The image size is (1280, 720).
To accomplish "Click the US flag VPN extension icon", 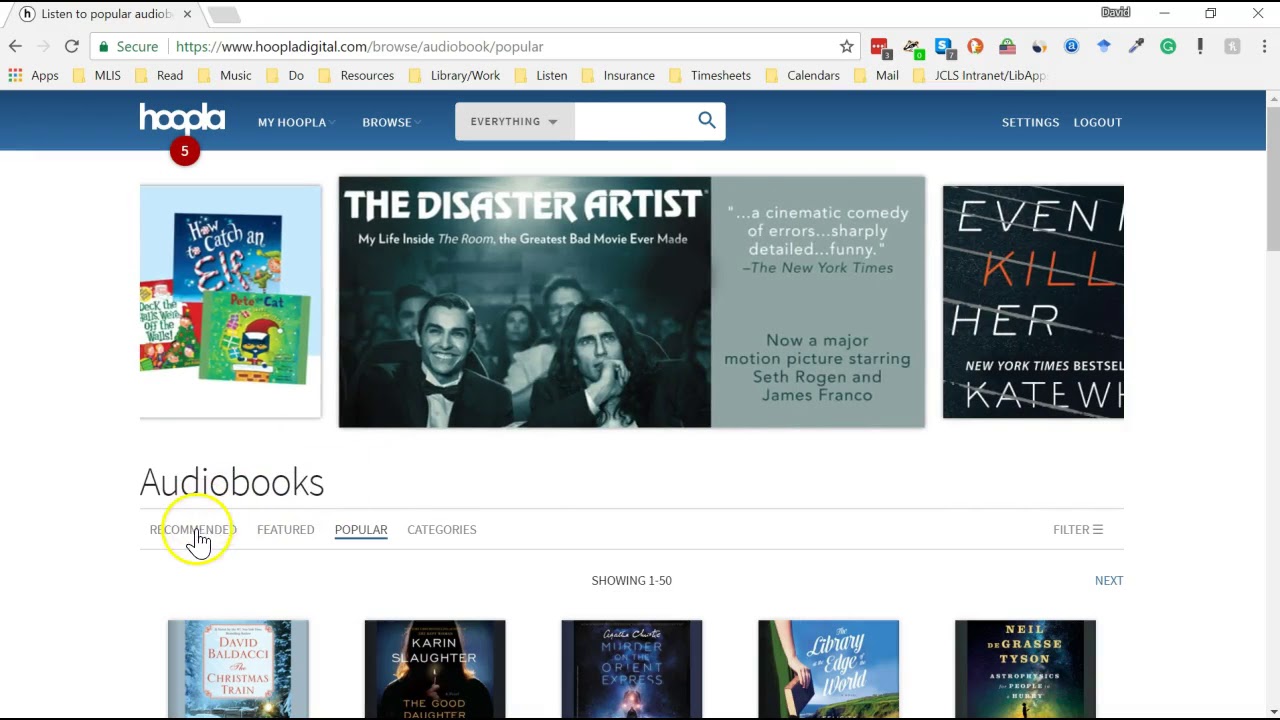I will pyautogui.click(x=1007, y=46).
